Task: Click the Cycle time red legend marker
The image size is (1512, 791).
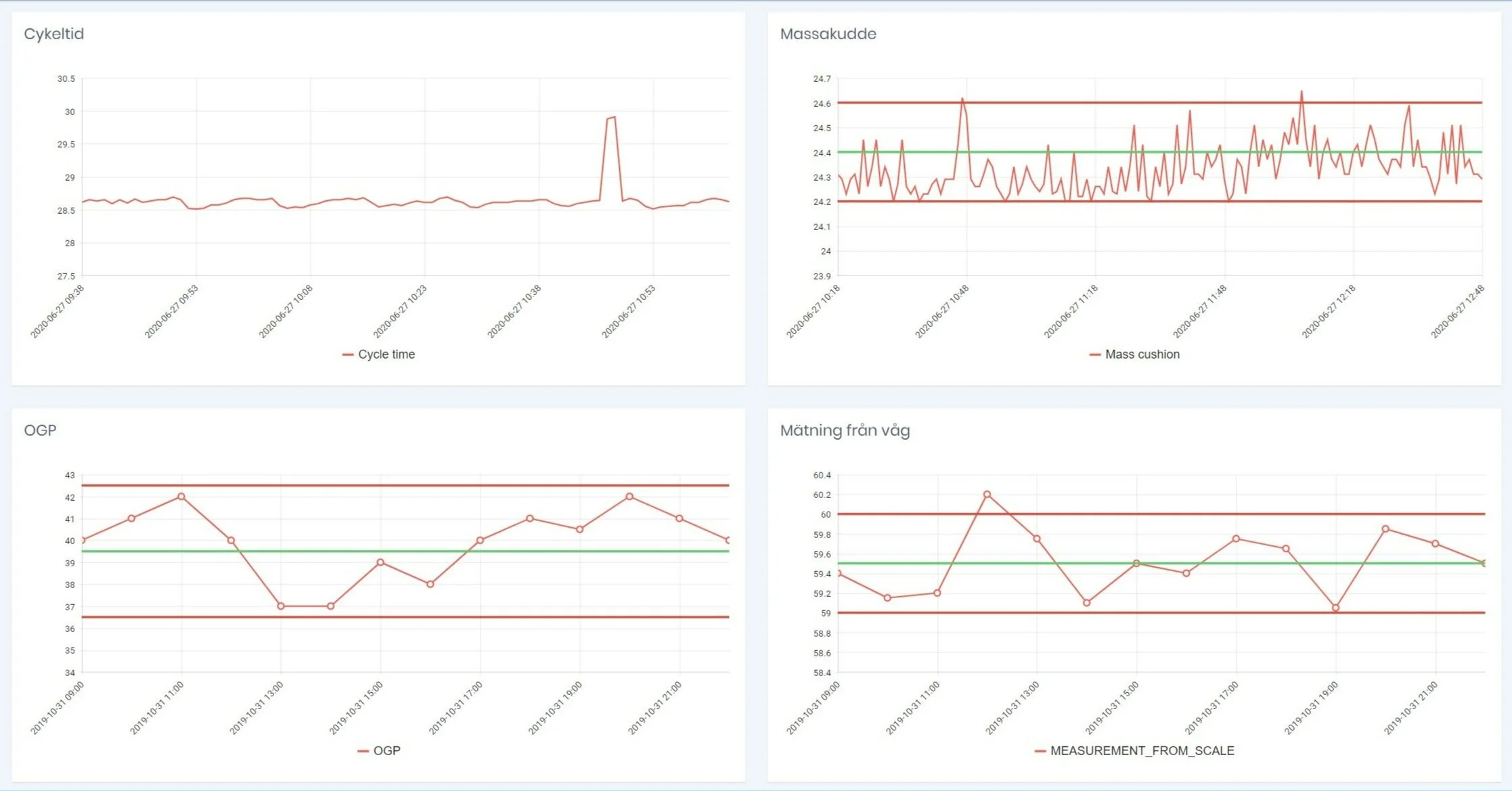Action: point(348,355)
